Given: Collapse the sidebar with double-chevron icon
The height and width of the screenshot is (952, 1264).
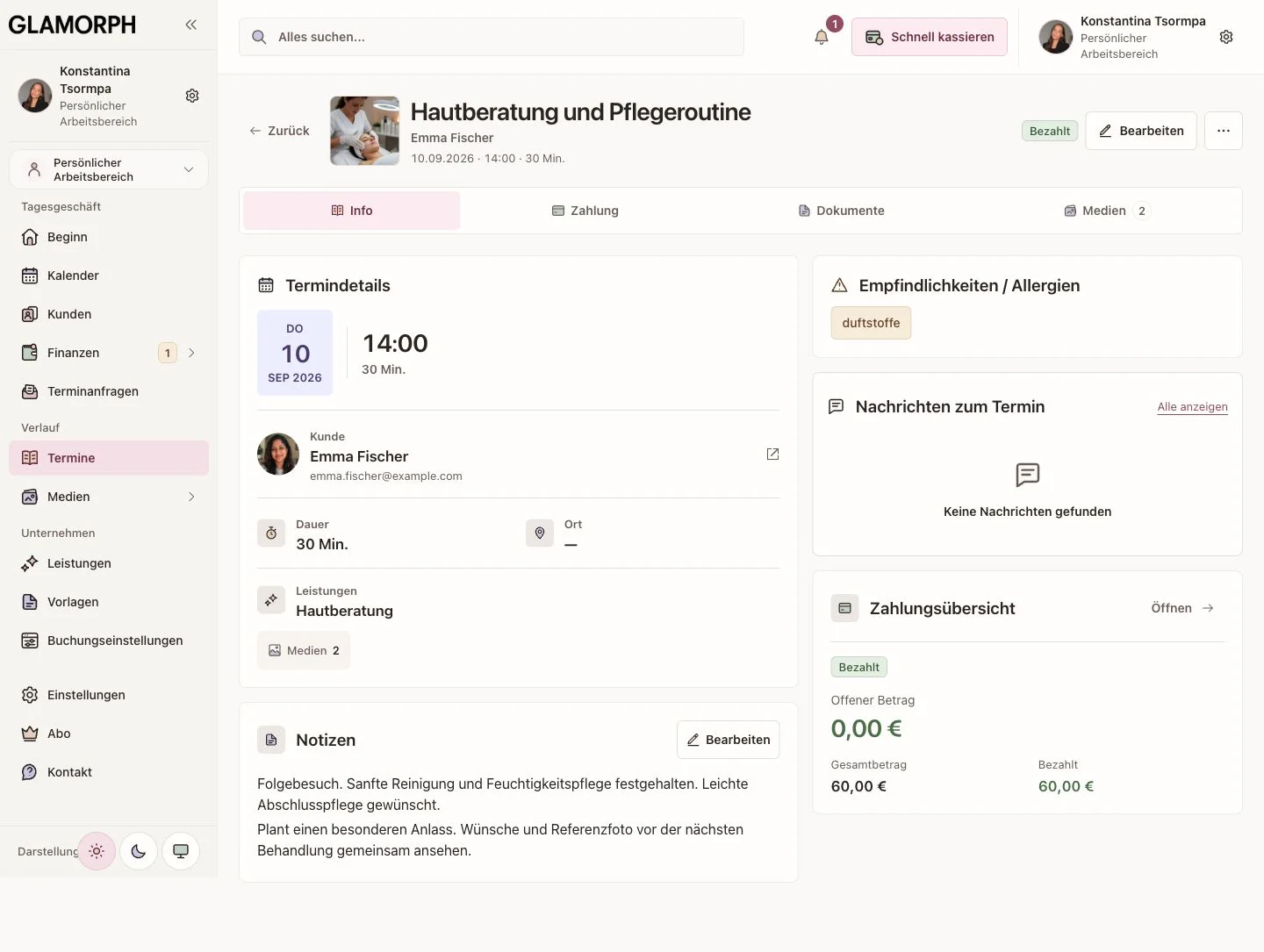Looking at the screenshot, I should pyautogui.click(x=190, y=25).
